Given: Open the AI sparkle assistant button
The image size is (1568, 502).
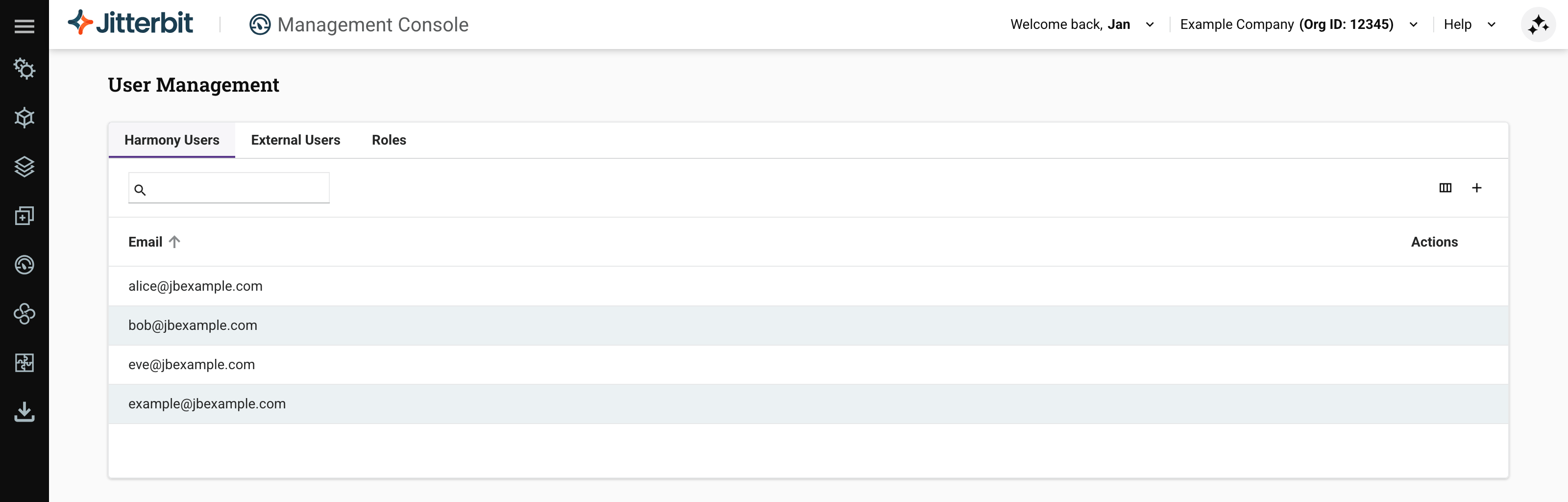Looking at the screenshot, I should tap(1538, 25).
